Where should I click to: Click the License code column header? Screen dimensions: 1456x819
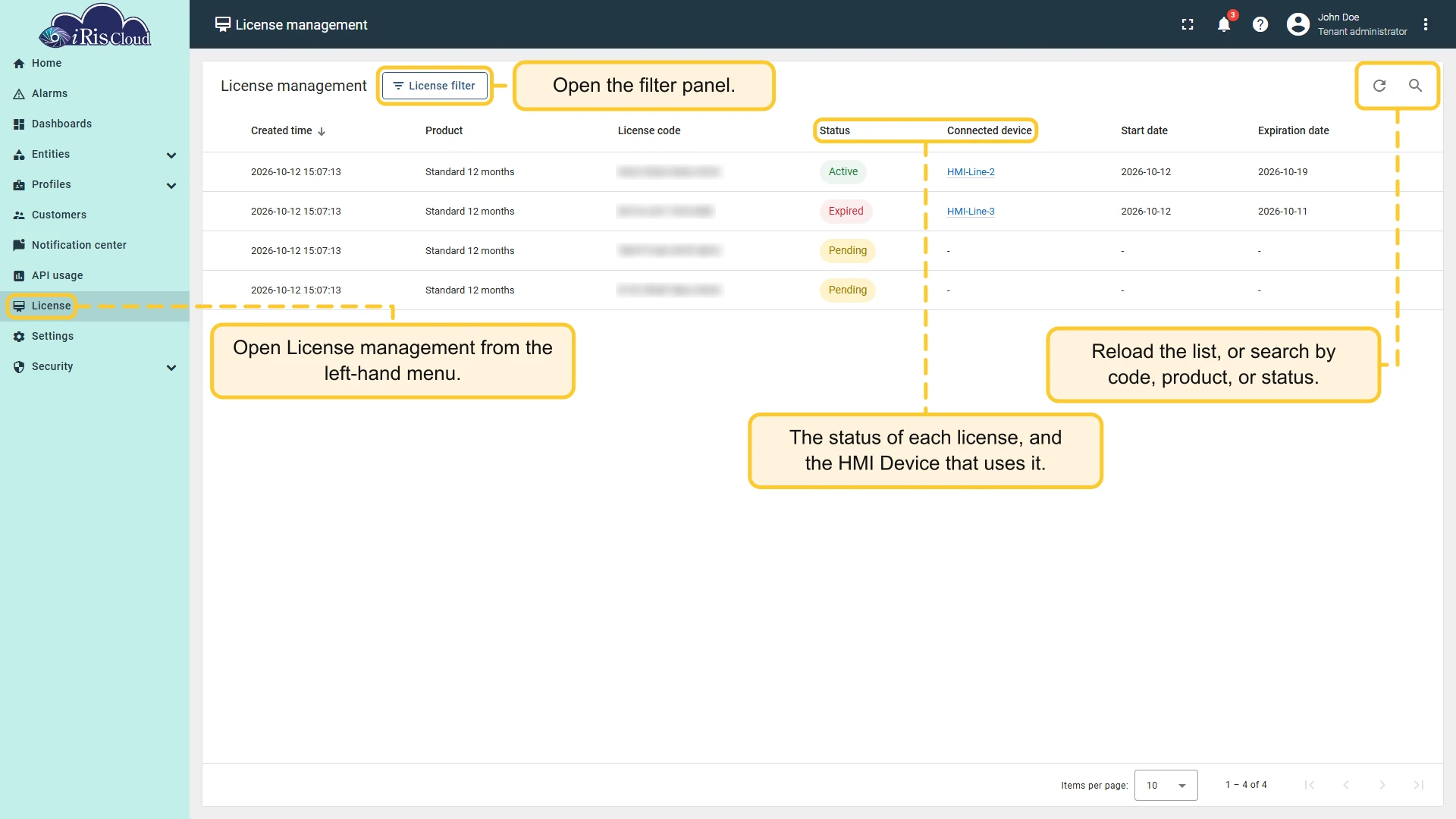(649, 130)
